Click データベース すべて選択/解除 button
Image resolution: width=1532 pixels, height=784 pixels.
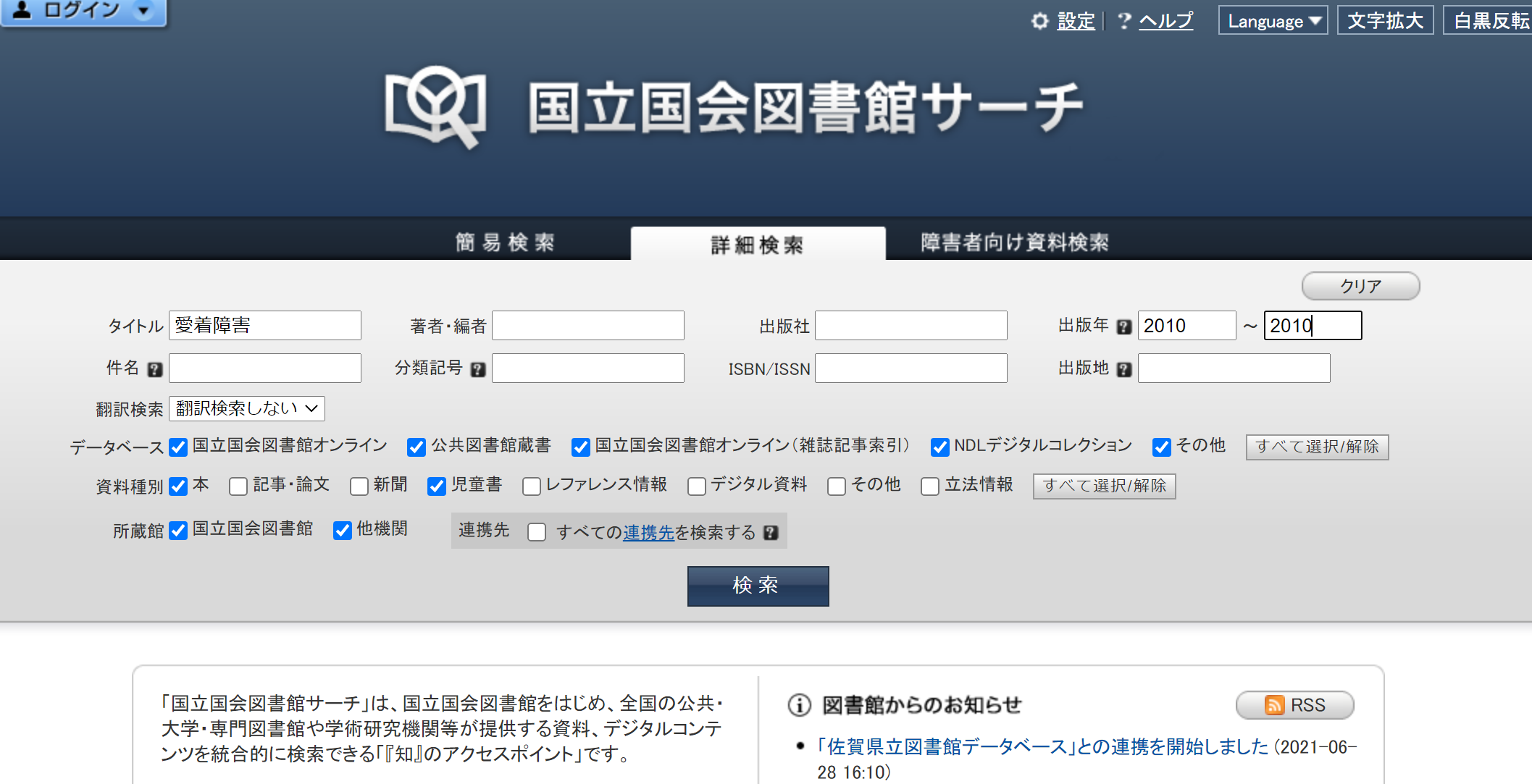point(1317,447)
